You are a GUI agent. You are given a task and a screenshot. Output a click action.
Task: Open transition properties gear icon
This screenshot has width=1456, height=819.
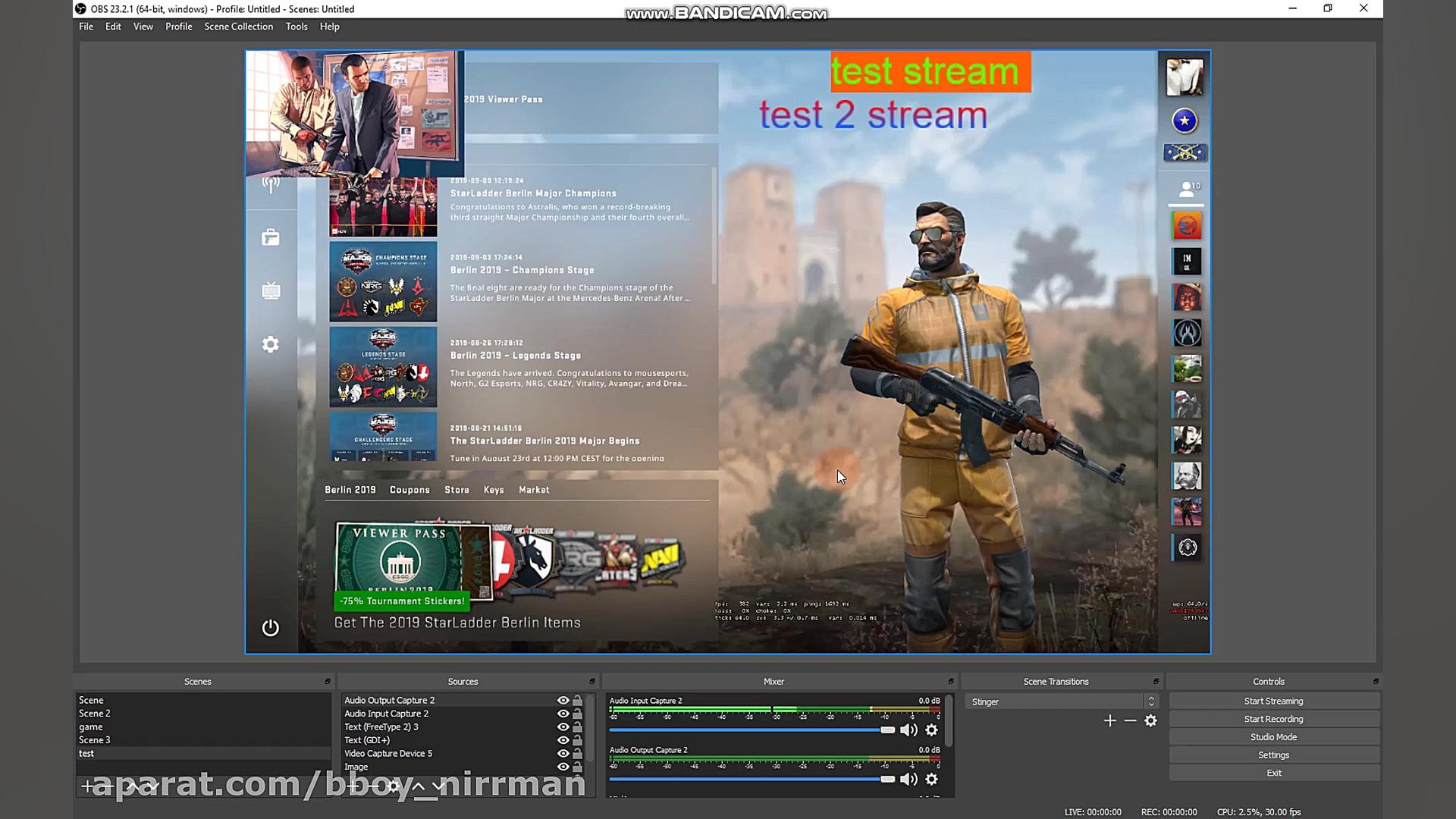click(1150, 720)
